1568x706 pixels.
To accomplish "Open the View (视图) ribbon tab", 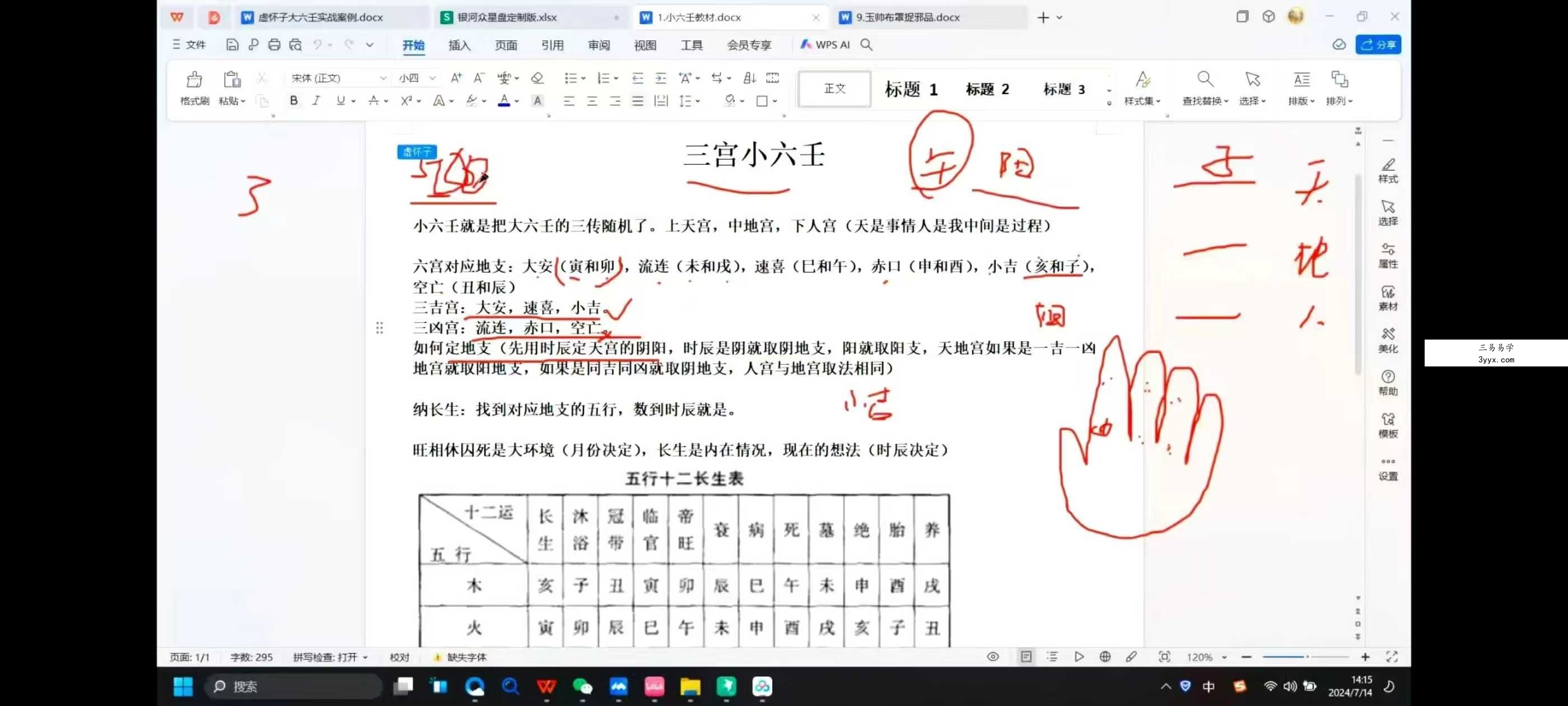I will coord(645,44).
